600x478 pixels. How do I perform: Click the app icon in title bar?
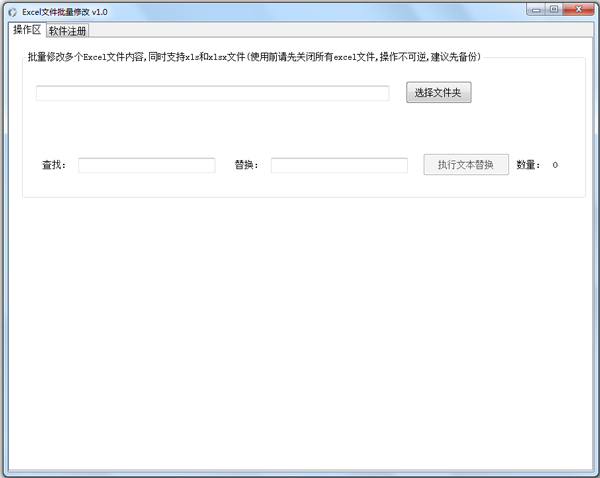pos(13,12)
